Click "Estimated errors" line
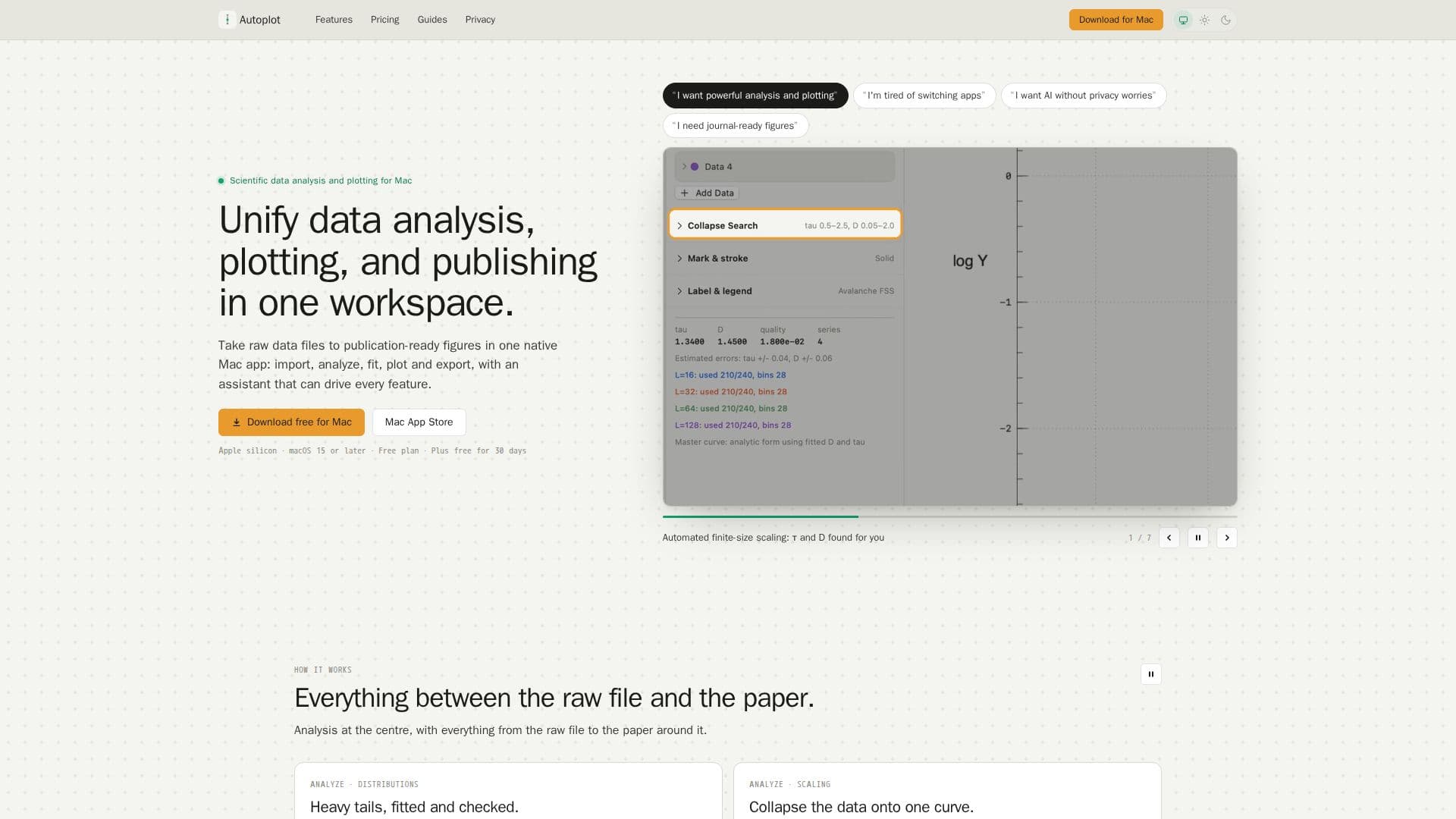Image resolution: width=1456 pixels, height=819 pixels. point(753,359)
